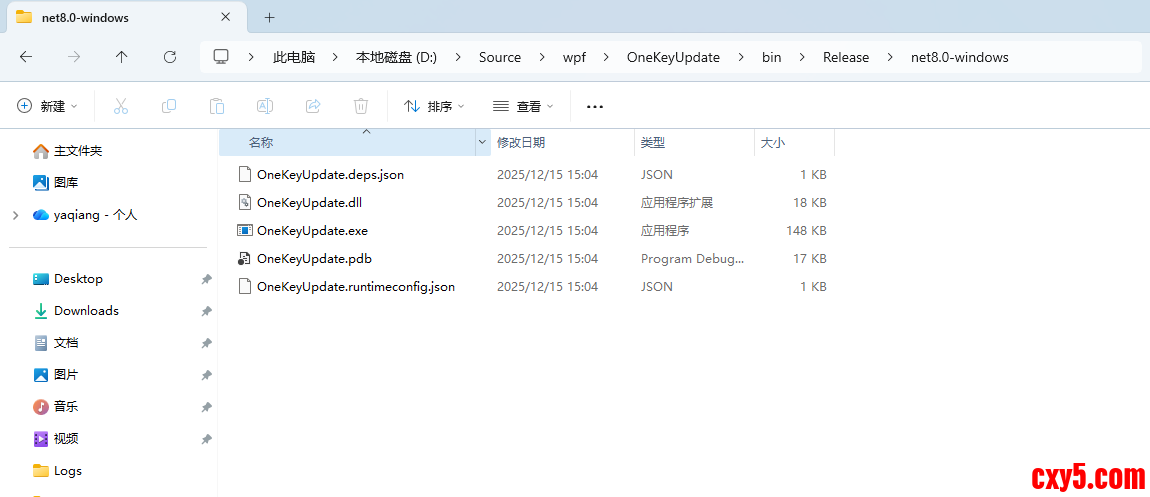Viewport: 1150px width, 497px height.
Task: Open the 排序 (Sort) dropdown
Action: (434, 106)
